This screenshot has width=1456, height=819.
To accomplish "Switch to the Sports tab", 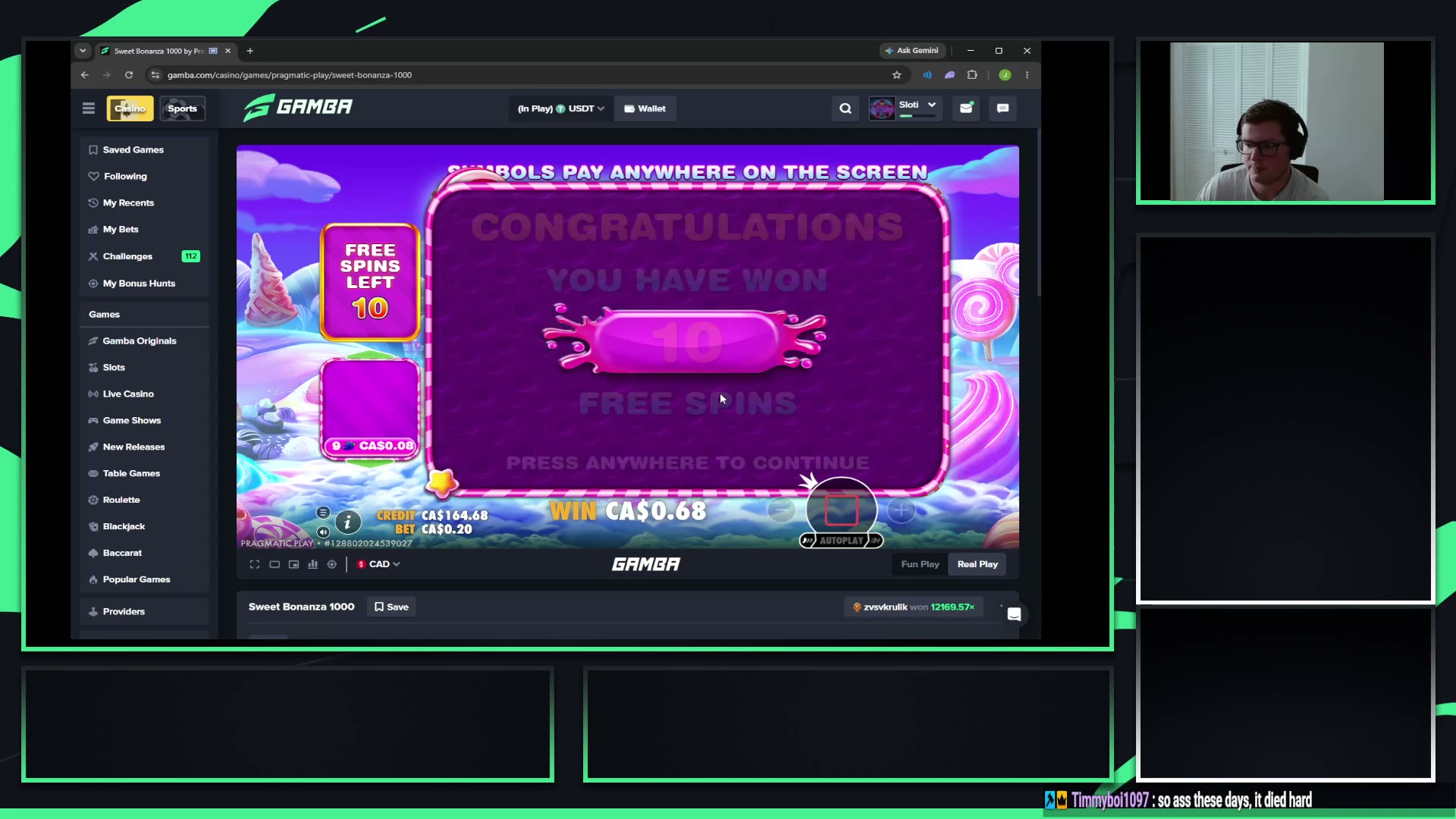I will pos(182,108).
